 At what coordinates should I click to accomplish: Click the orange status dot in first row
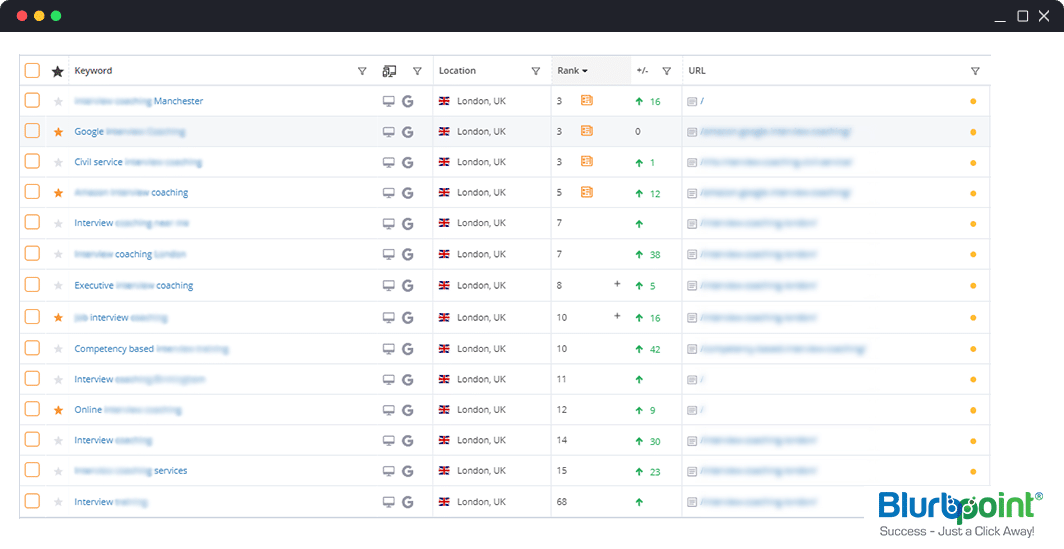tap(973, 101)
